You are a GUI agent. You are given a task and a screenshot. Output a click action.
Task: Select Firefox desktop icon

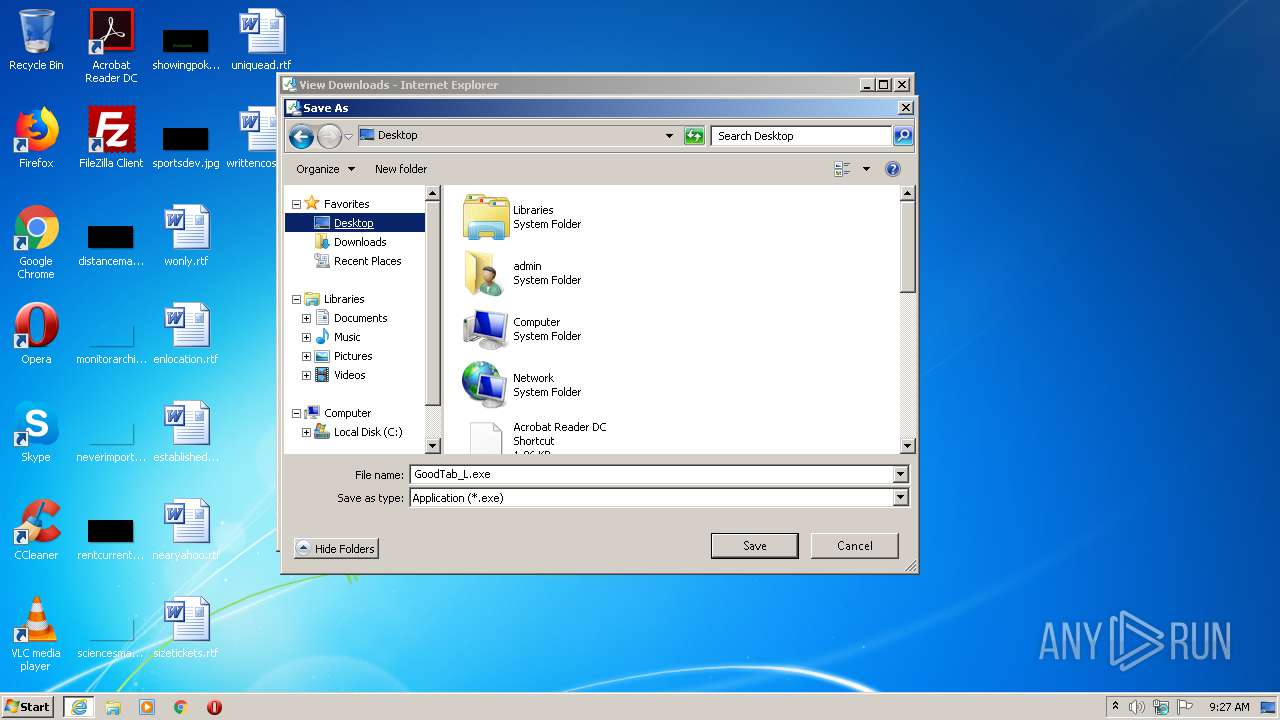click(36, 138)
